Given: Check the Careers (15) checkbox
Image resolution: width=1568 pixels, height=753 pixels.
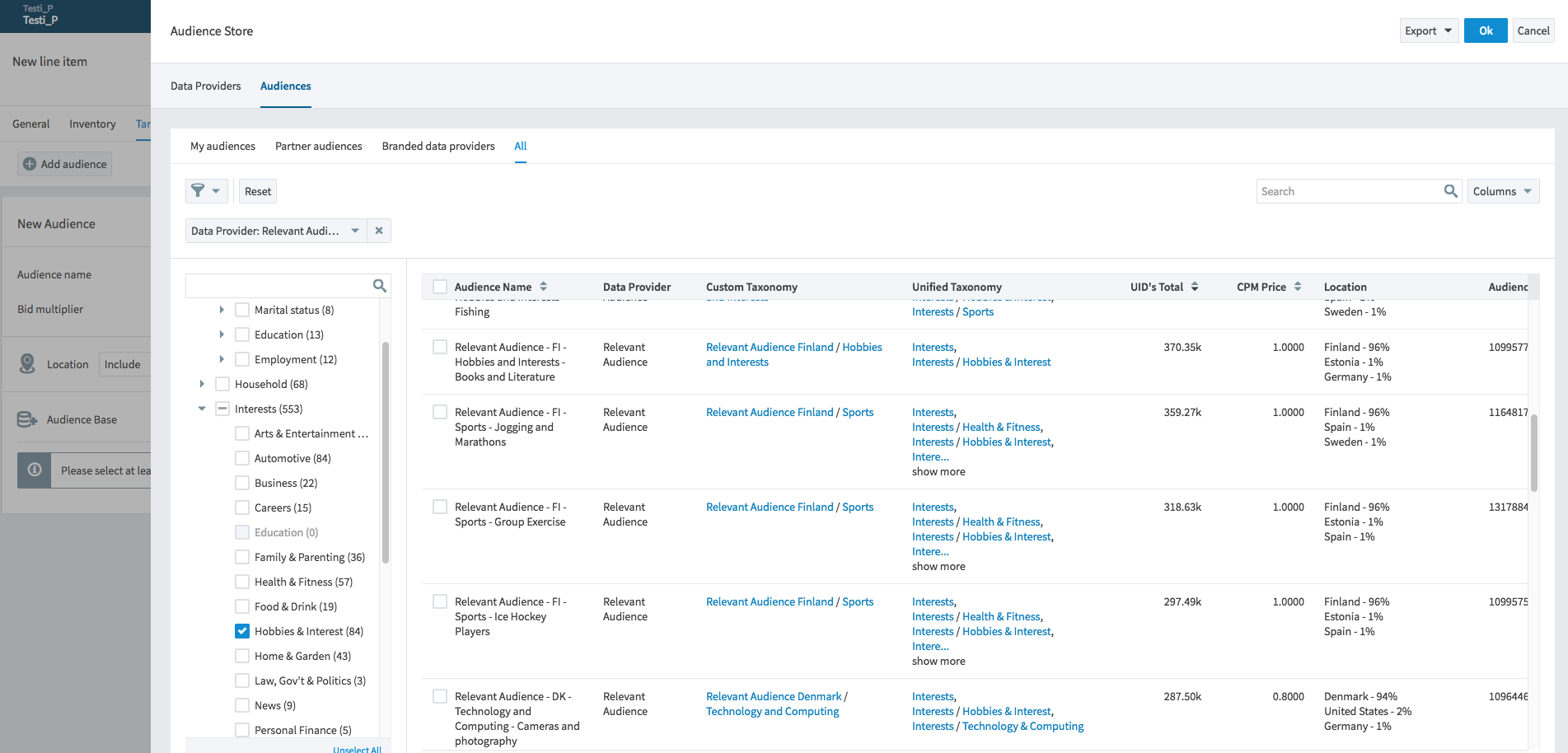Looking at the screenshot, I should [242, 507].
